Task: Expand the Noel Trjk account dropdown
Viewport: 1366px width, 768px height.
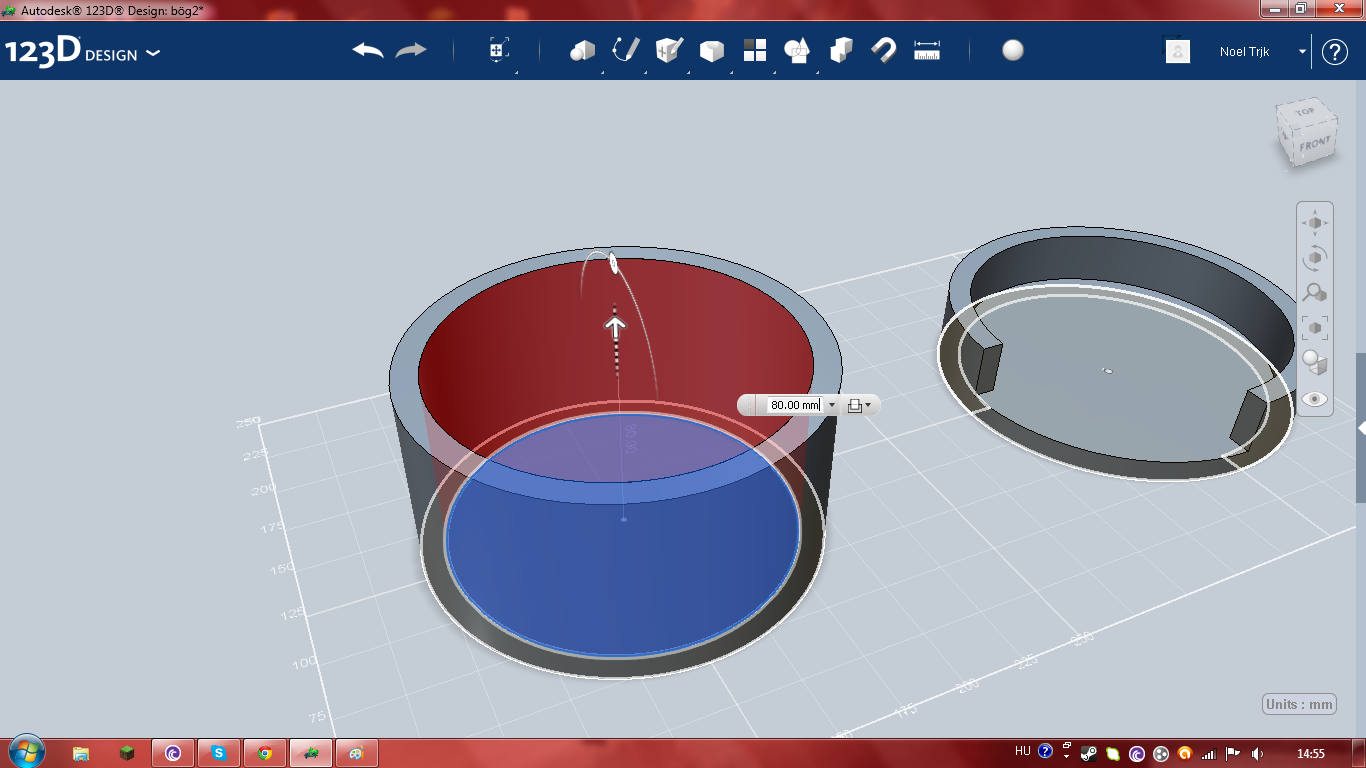Action: click(x=1302, y=51)
